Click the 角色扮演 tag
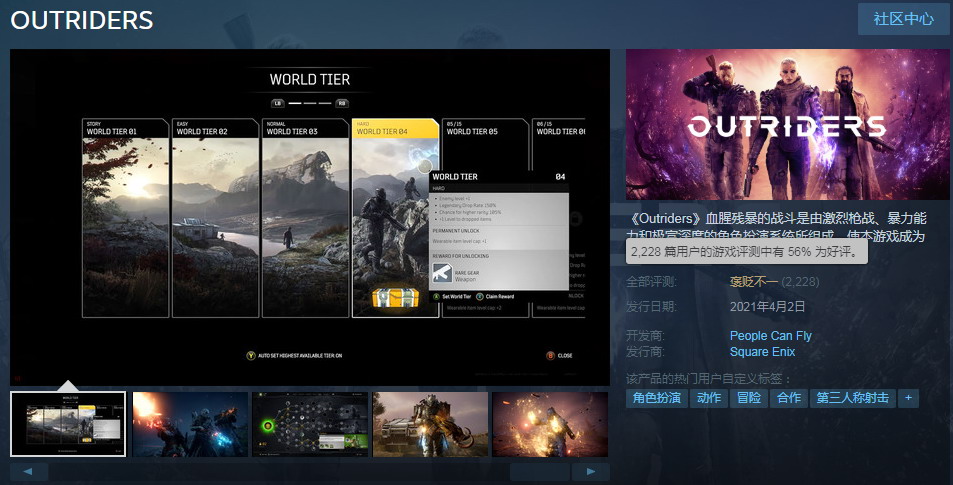Viewport: 953px width, 485px height. (x=657, y=398)
